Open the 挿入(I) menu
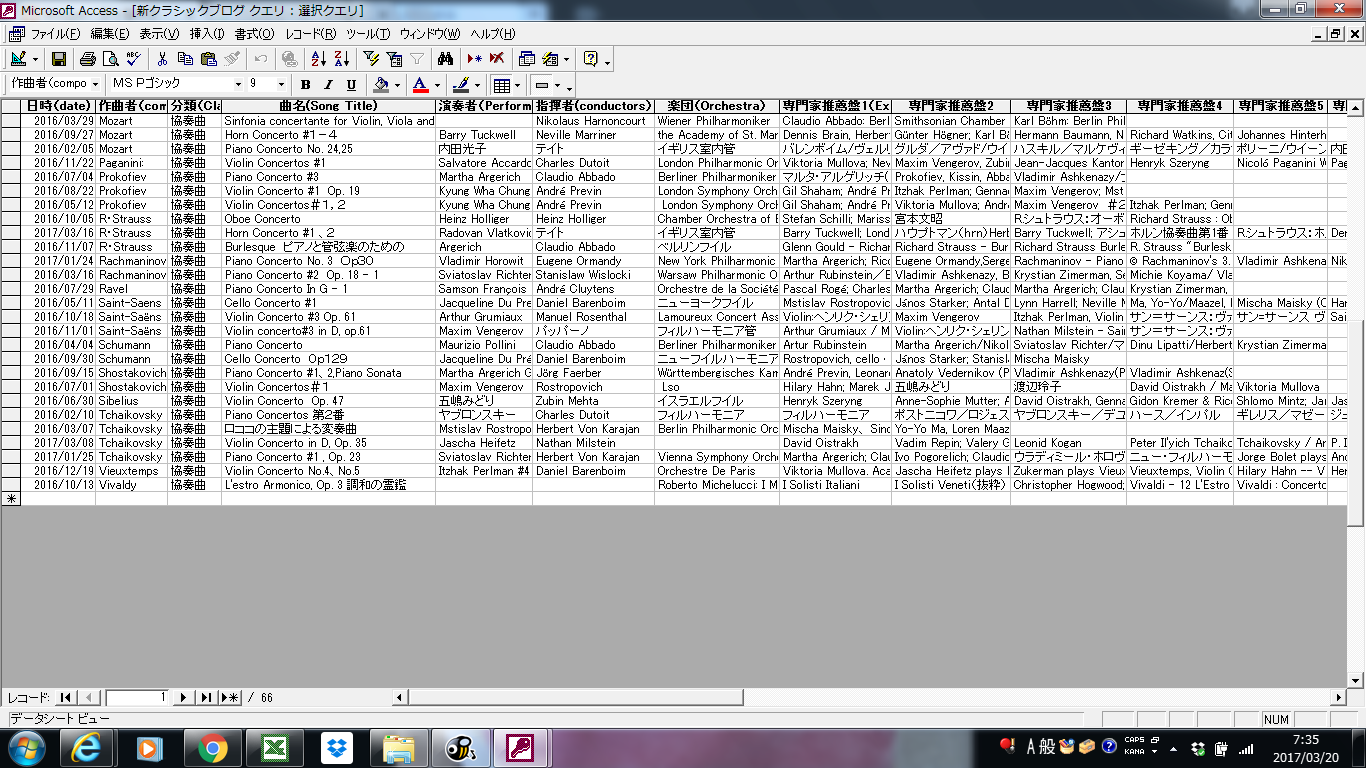Screen dimensions: 1366x768 pyautogui.click(x=207, y=34)
